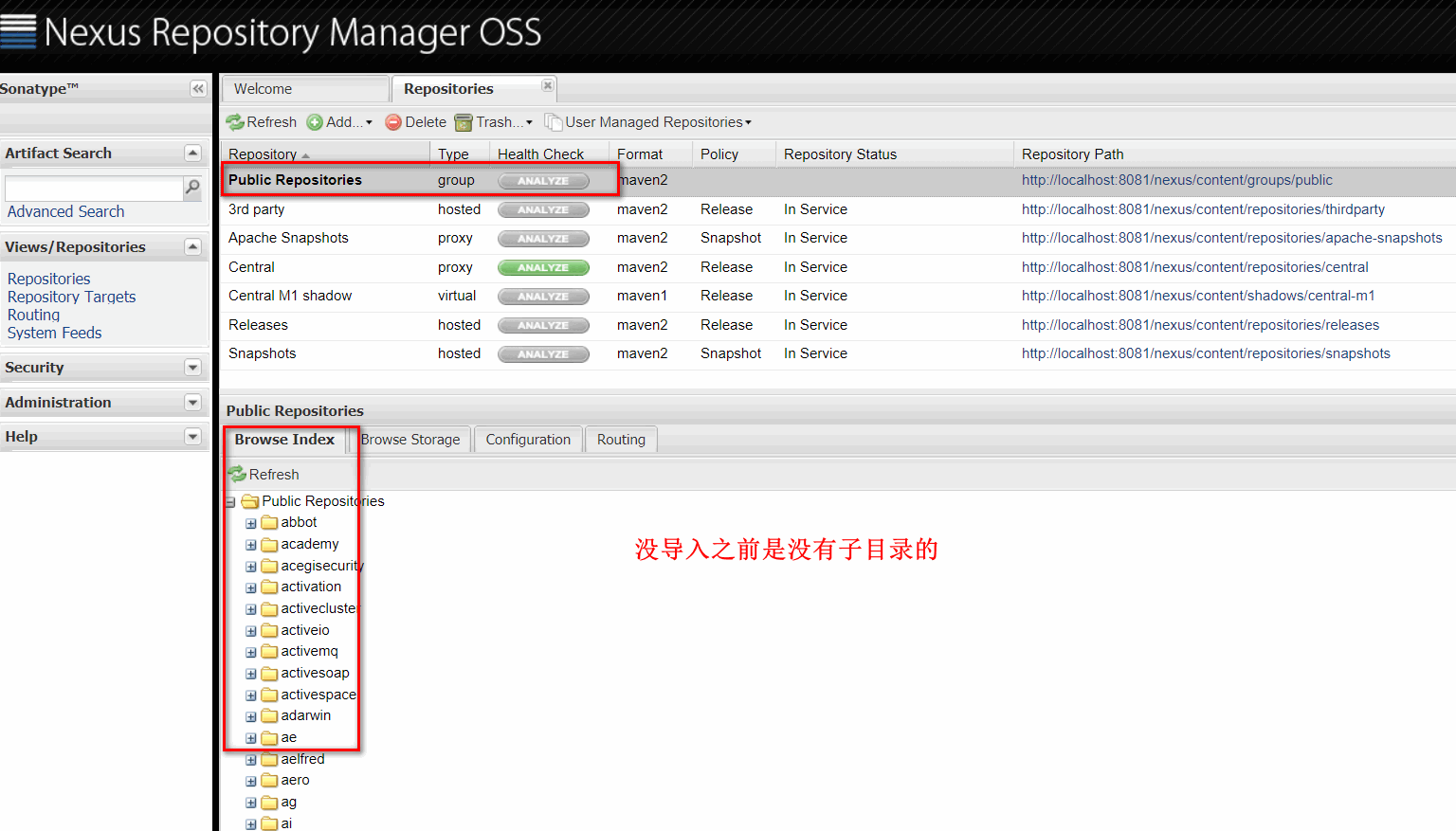The image size is (1456, 831).
Task: Click Analyze button for Snapshots row
Action: tap(543, 354)
